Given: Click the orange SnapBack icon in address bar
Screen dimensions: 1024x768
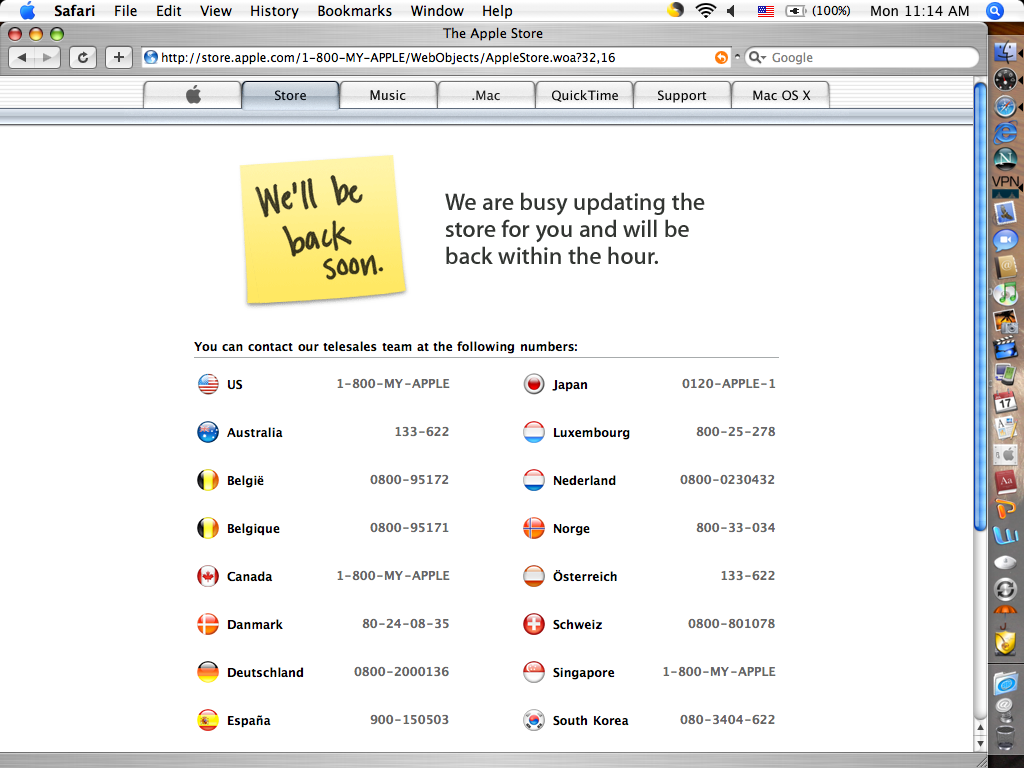Looking at the screenshot, I should [721, 57].
